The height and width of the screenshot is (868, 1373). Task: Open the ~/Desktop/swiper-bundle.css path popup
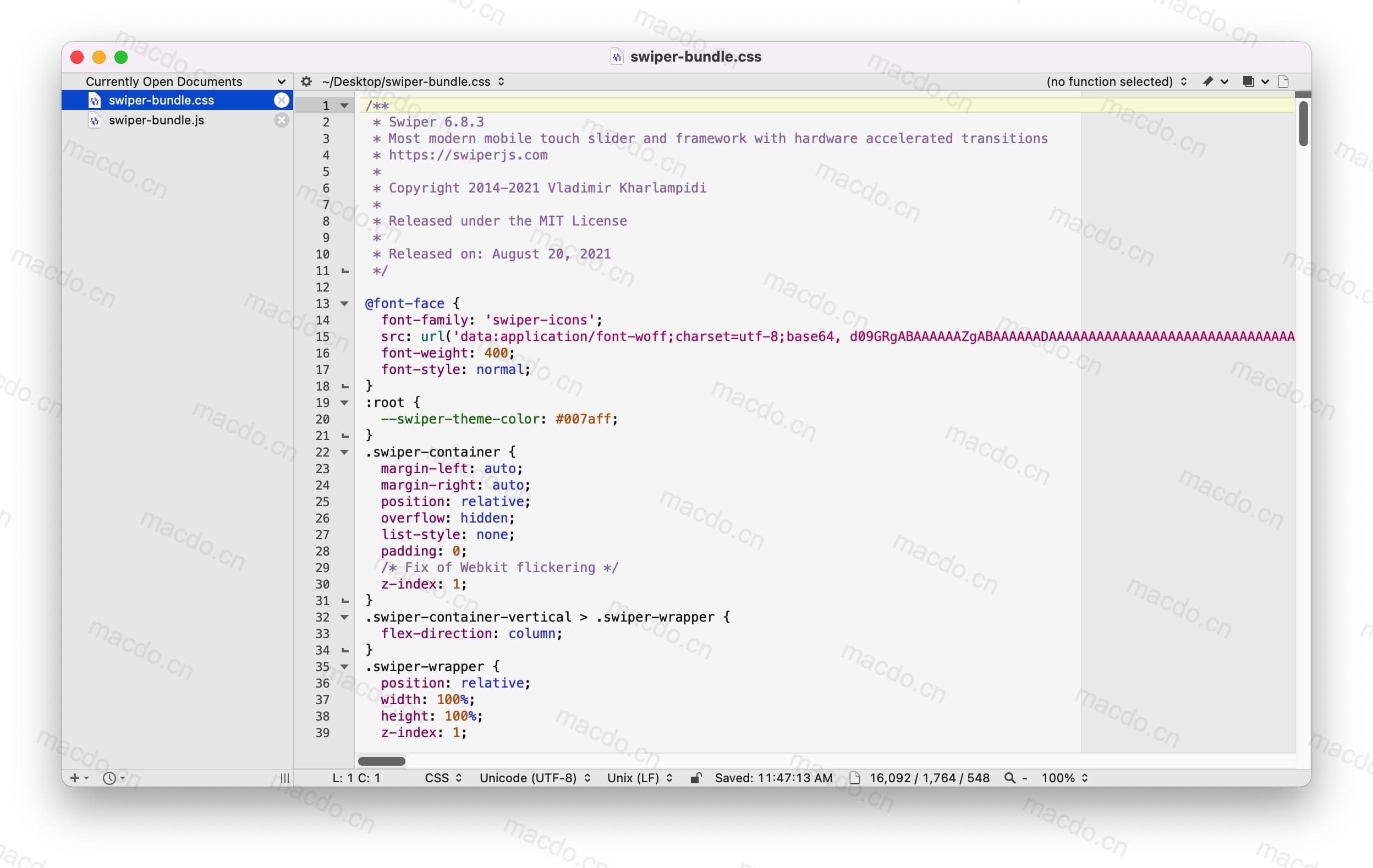click(x=413, y=81)
